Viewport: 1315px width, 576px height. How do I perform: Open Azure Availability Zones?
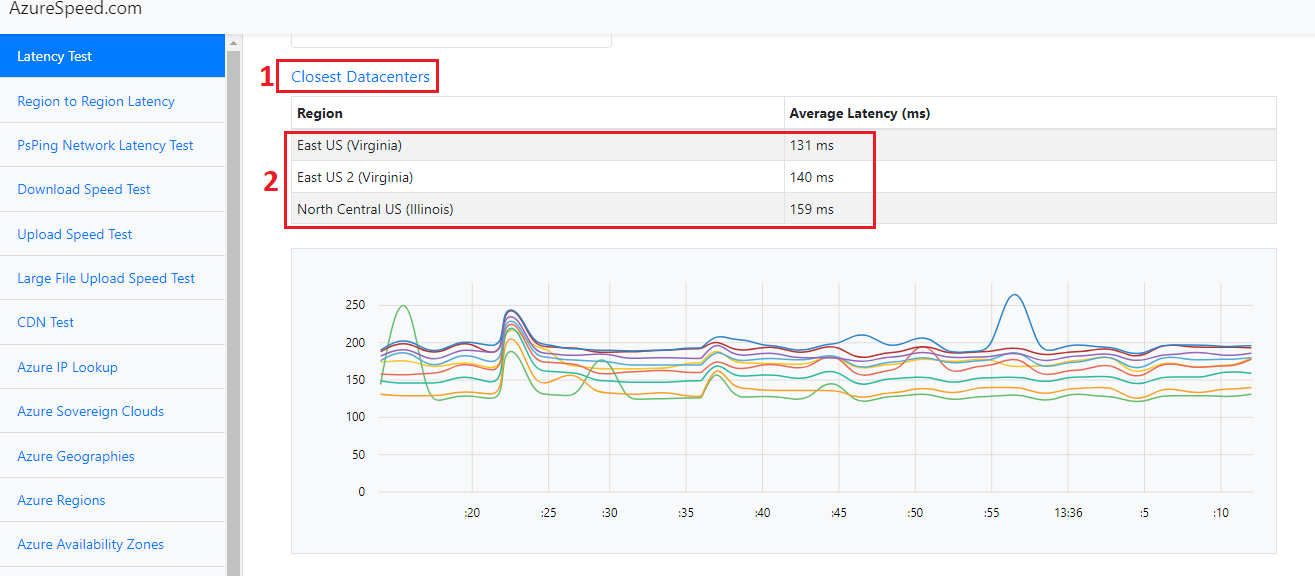pos(89,543)
